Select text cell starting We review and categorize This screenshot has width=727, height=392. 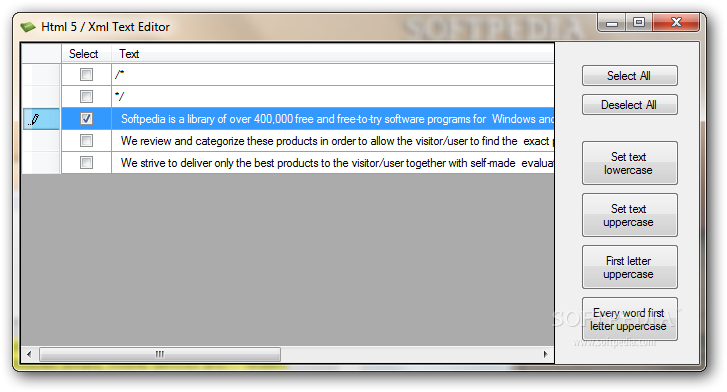pyautogui.click(x=333, y=141)
